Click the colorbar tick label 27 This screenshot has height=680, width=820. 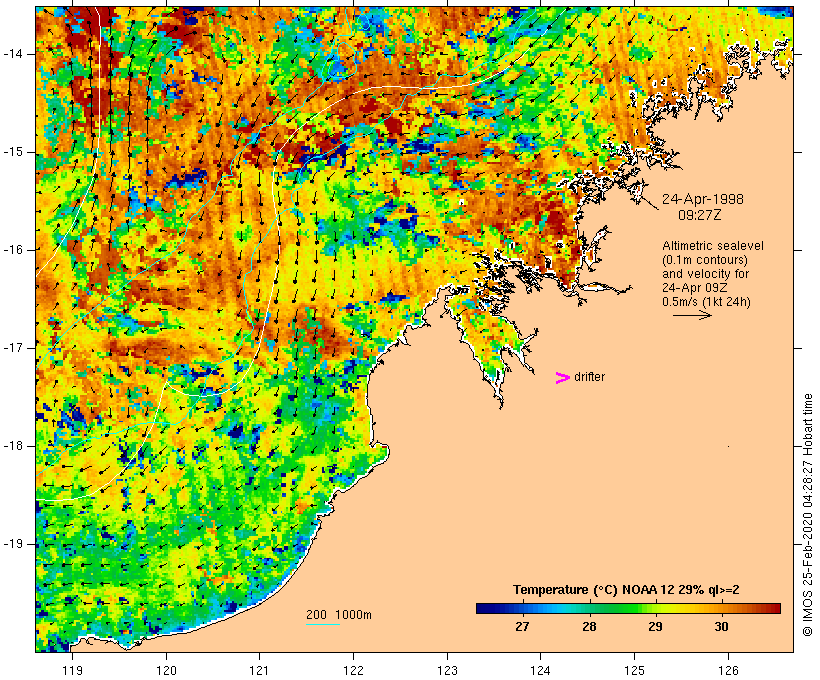[x=522, y=627]
